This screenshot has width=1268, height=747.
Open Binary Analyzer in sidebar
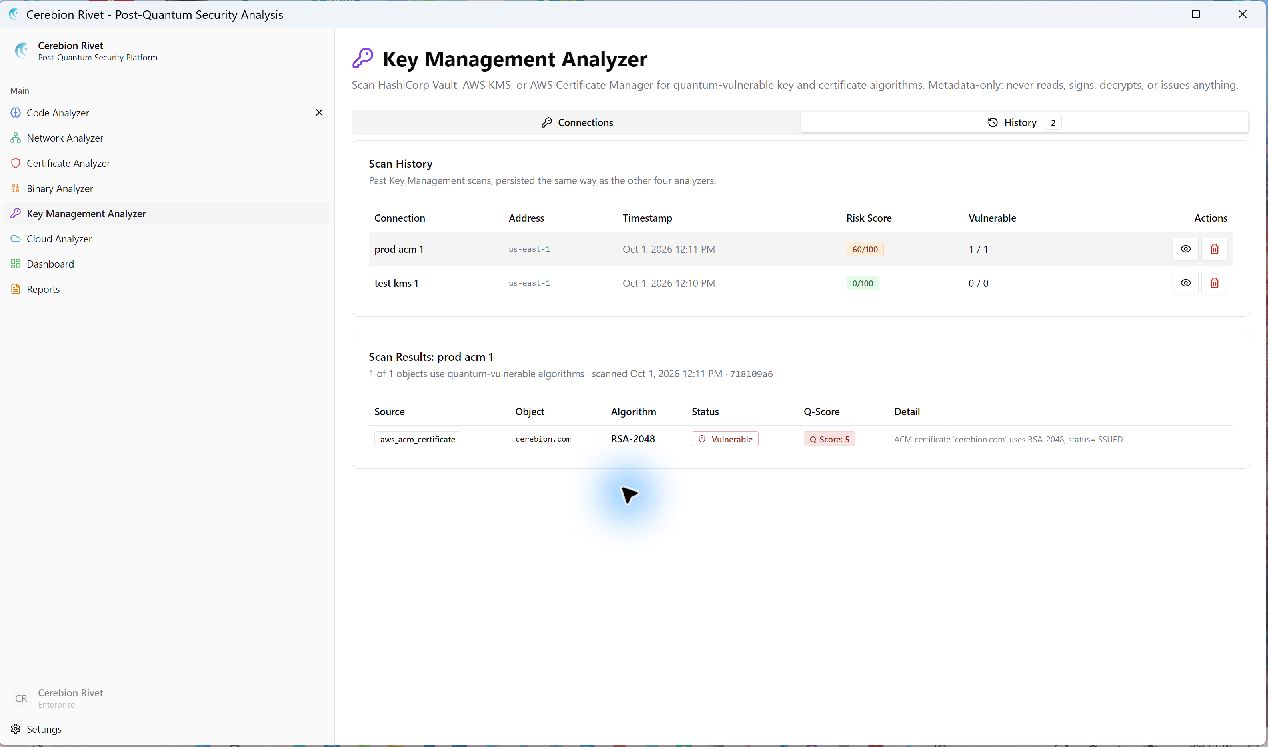[x=166, y=188]
